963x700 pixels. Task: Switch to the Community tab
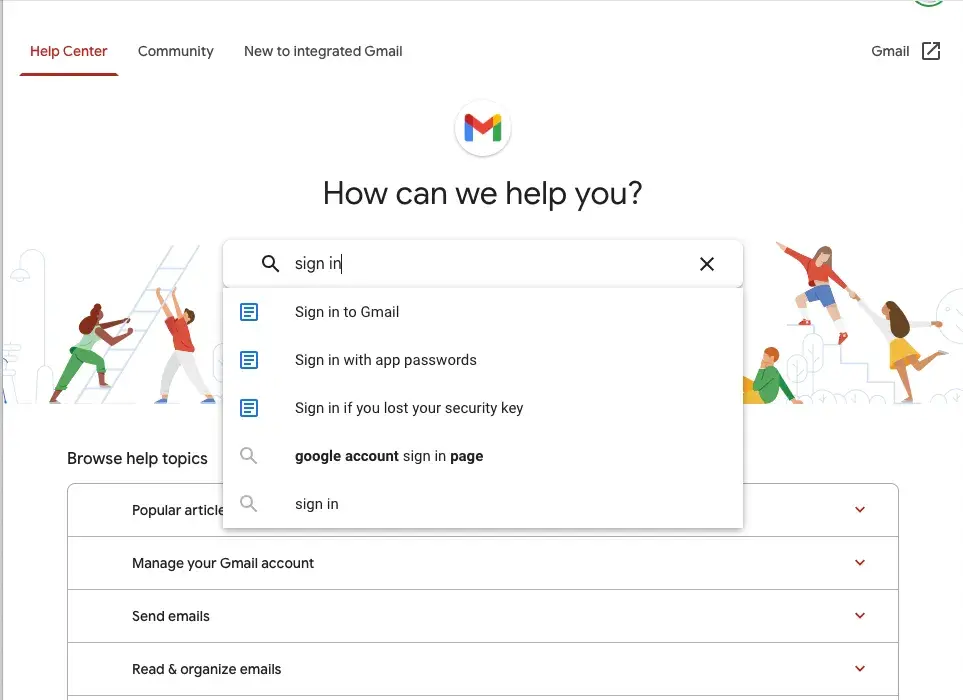(x=176, y=51)
